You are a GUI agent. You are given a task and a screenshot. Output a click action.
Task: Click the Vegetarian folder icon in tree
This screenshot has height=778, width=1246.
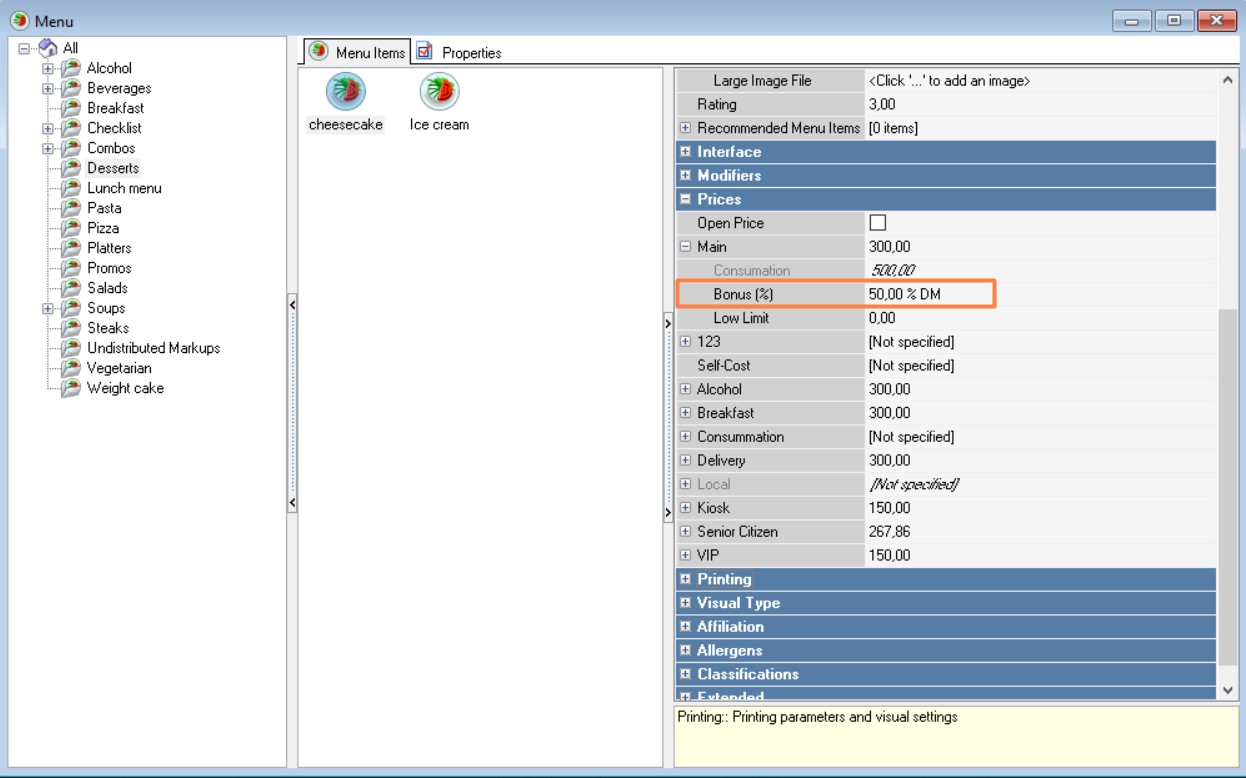(x=70, y=368)
